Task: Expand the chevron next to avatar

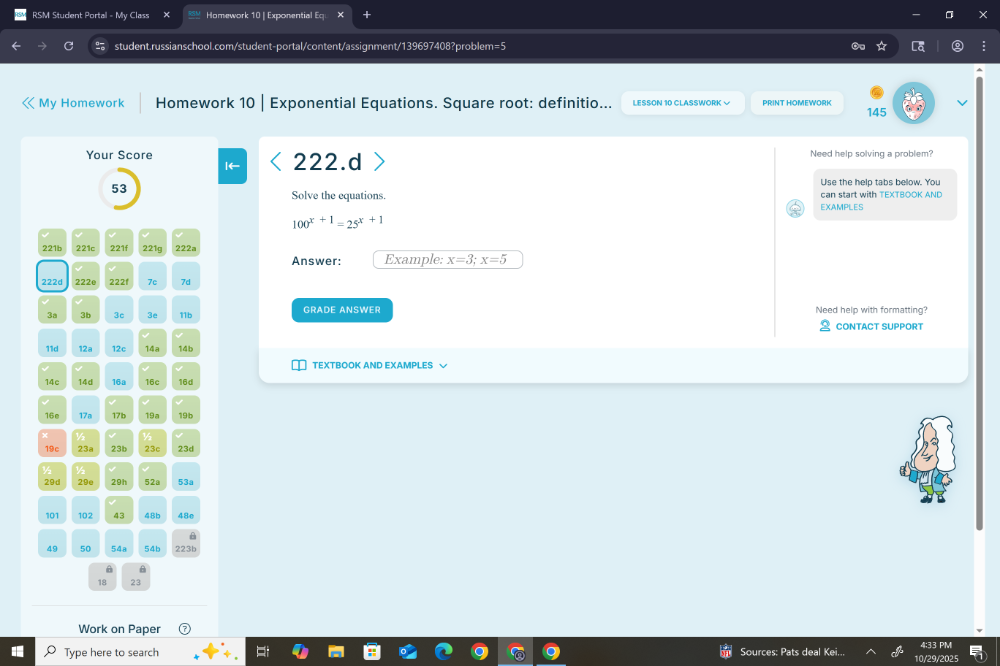Action: point(962,103)
